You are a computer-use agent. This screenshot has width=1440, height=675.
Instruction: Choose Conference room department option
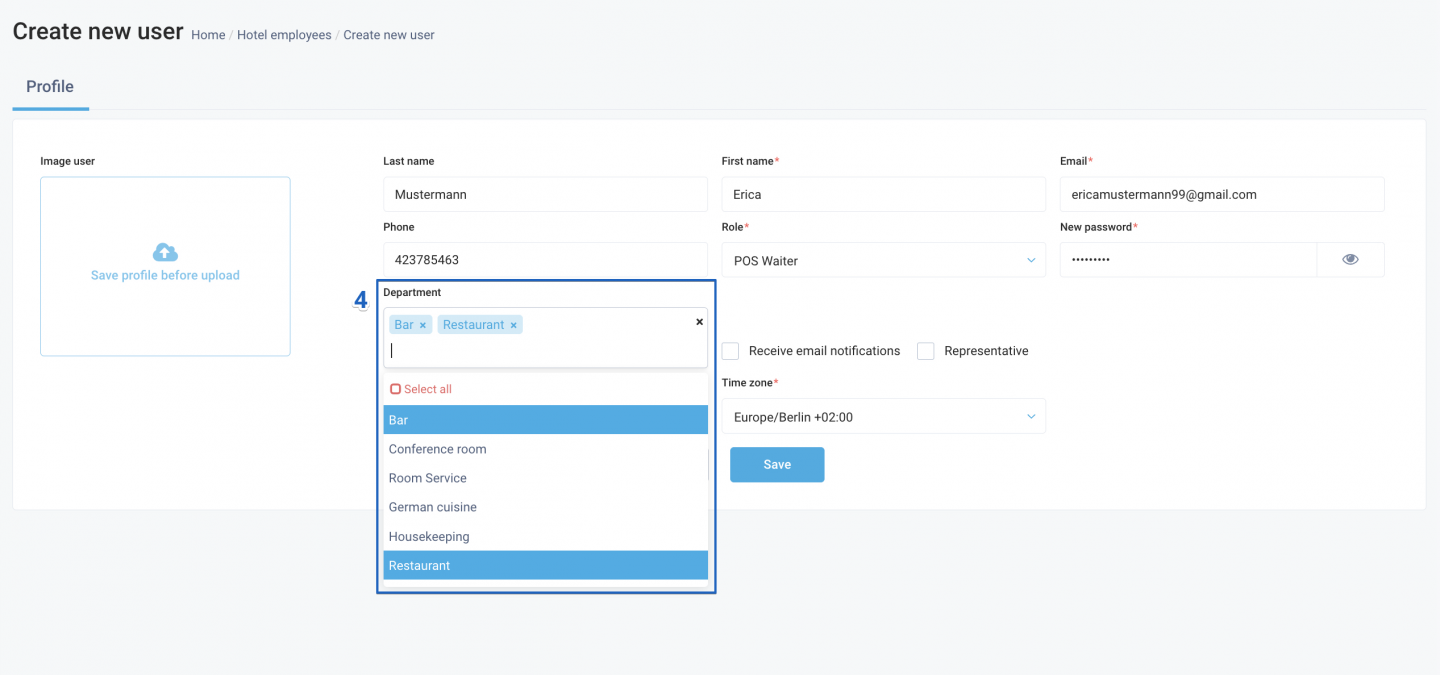(546, 449)
